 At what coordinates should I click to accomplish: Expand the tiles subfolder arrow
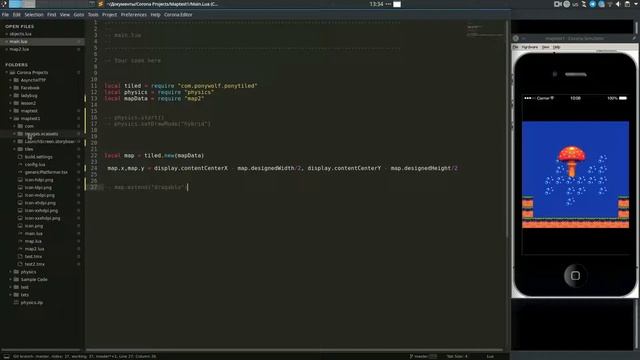15,149
